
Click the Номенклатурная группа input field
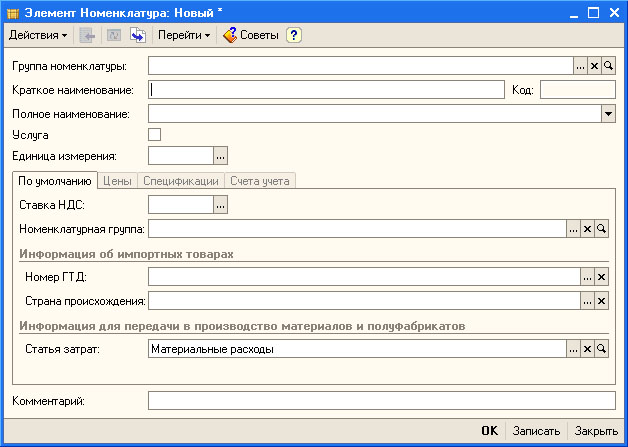coord(357,229)
